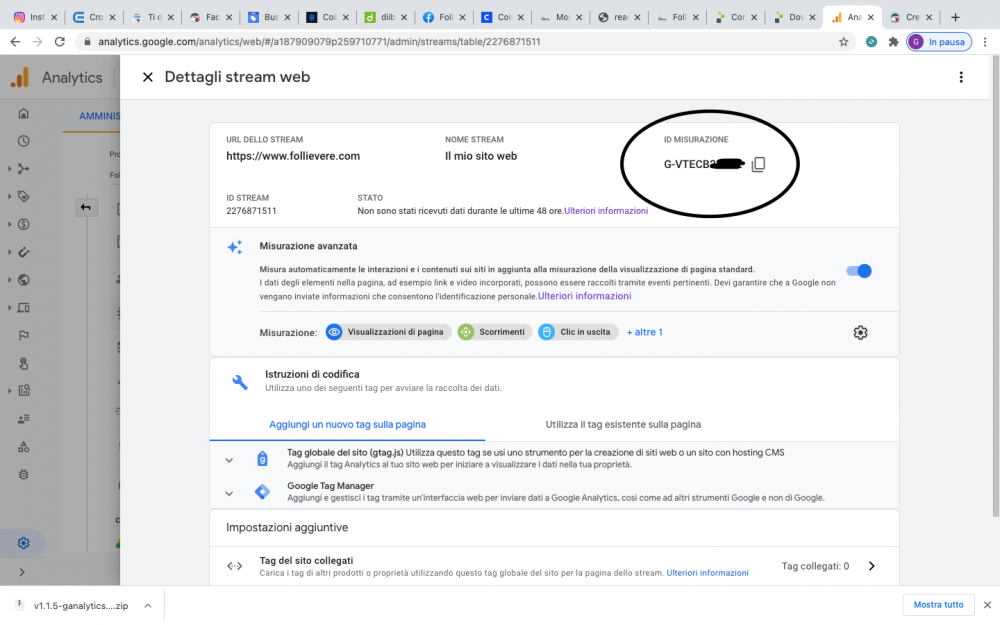This screenshot has width=1000, height=625.
Task: Click the 'Il mio sito web' stream name
Action: [481, 156]
